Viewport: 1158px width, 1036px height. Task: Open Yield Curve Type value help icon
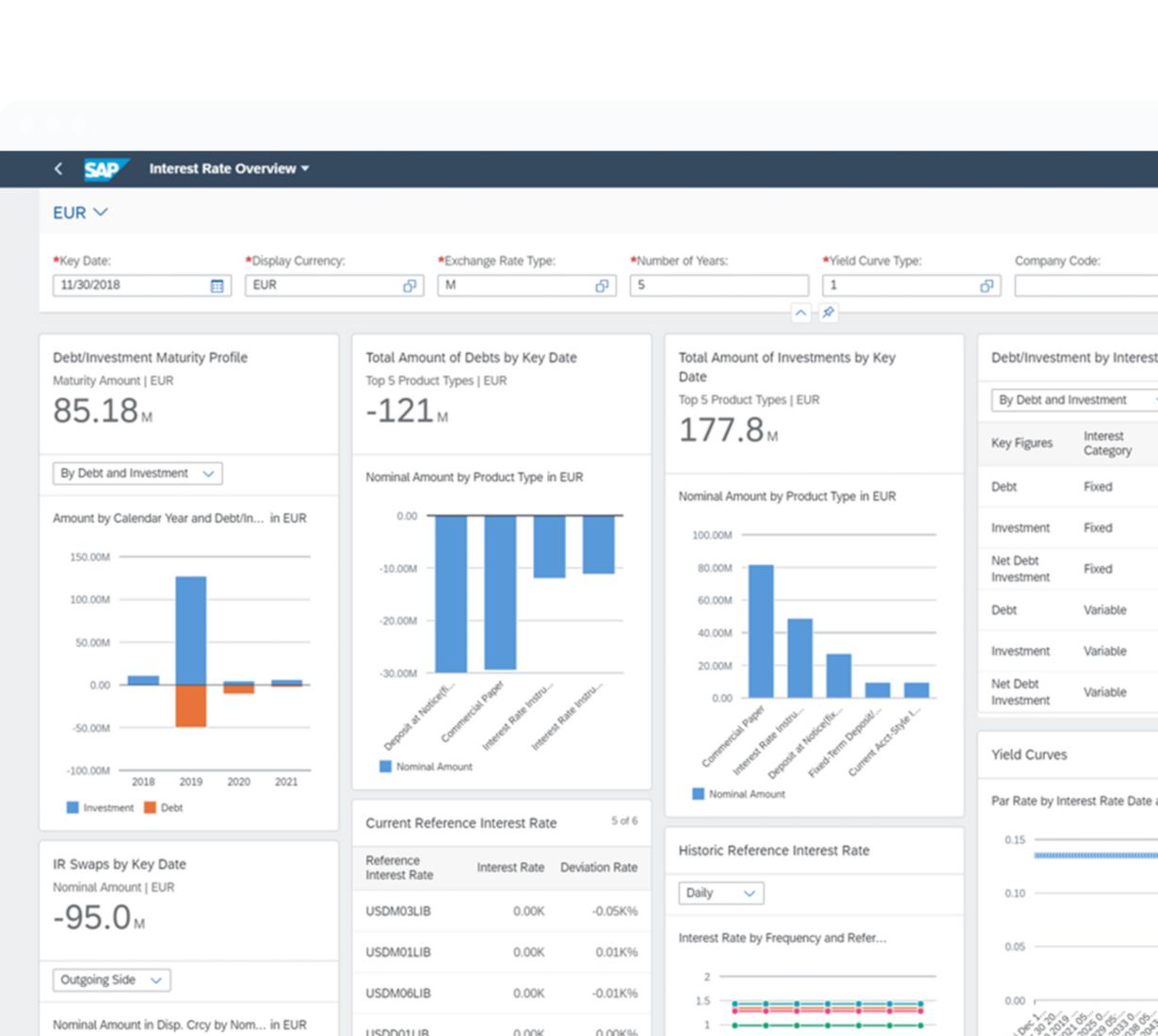point(986,285)
